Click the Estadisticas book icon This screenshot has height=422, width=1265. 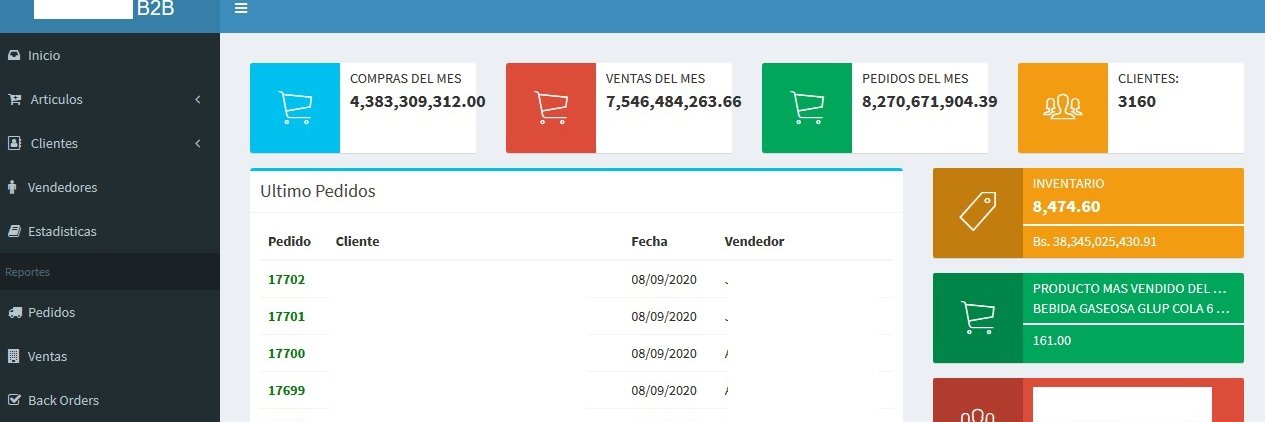click(13, 231)
